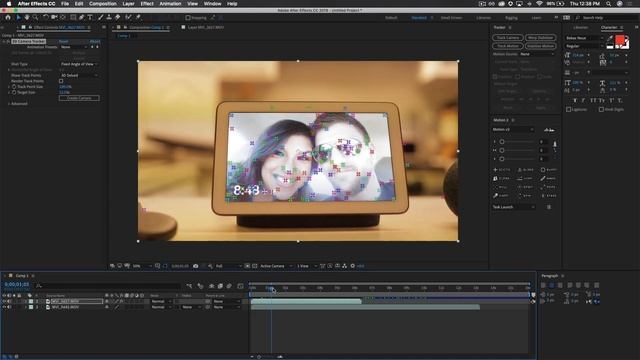Screen dimensions: 640x360
Task: Open the font family dropdown in Character panel
Action: (584, 38)
